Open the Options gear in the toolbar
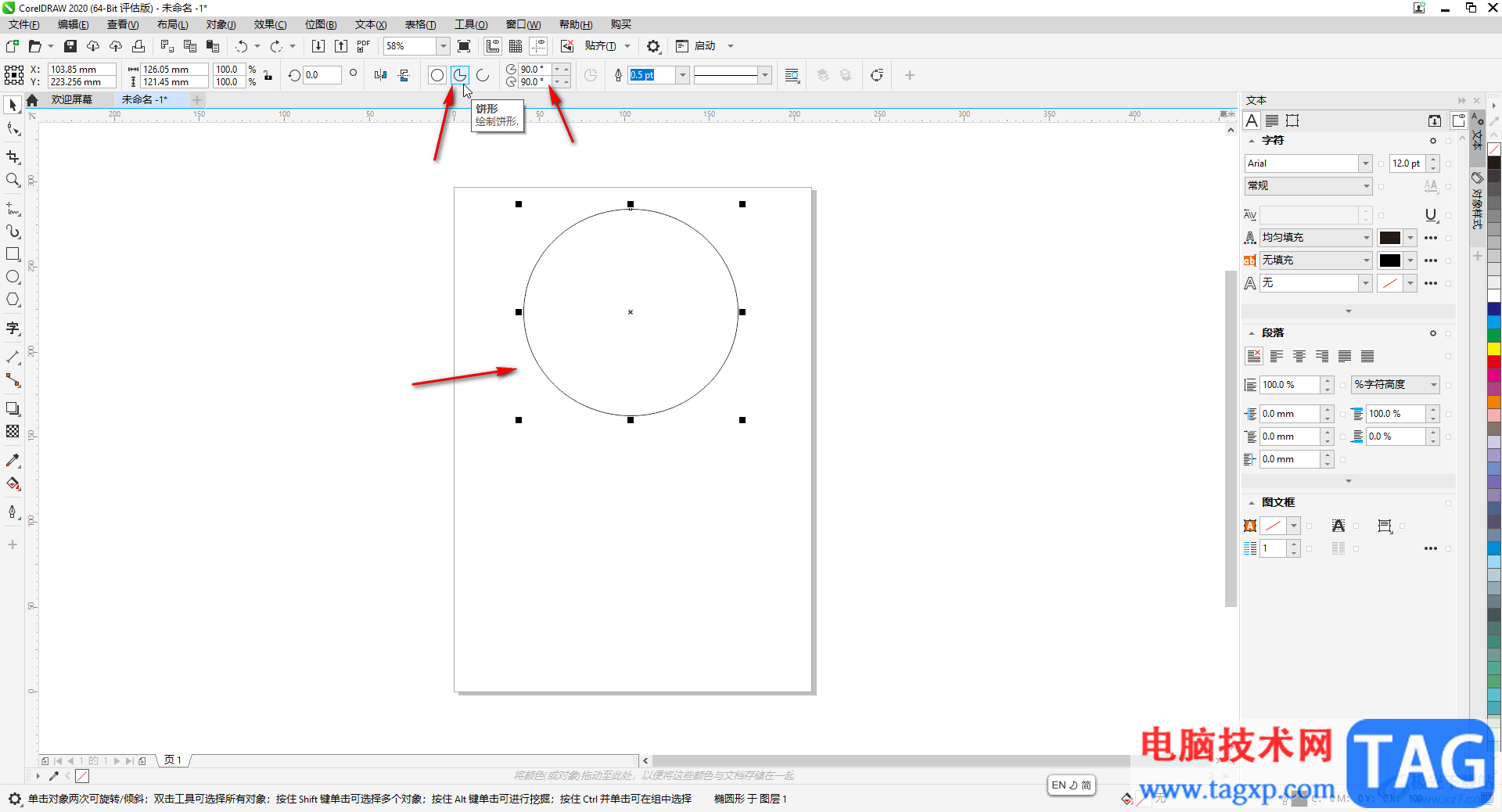This screenshot has width=1502, height=812. (x=653, y=46)
